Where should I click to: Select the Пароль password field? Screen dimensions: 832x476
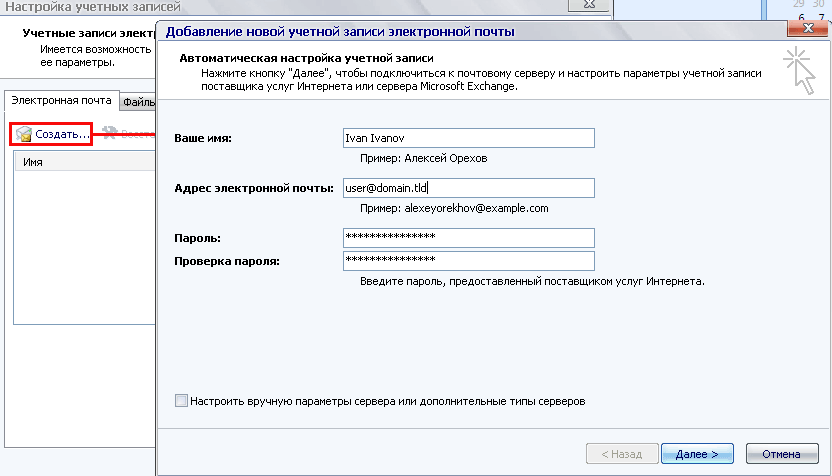click(x=467, y=238)
